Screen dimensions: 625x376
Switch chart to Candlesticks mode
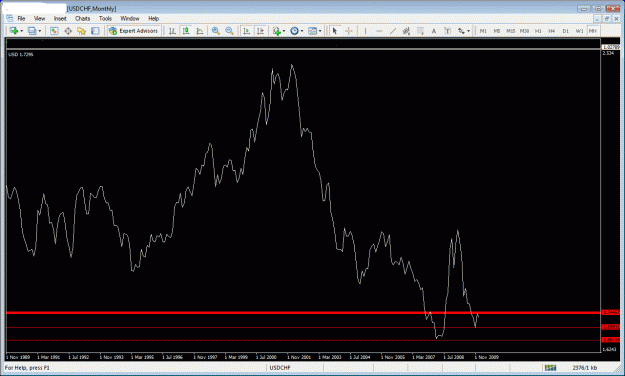[186, 31]
